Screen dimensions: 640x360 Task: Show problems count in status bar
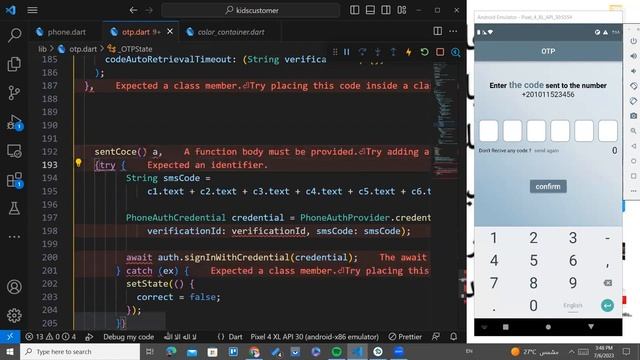(x=50, y=337)
